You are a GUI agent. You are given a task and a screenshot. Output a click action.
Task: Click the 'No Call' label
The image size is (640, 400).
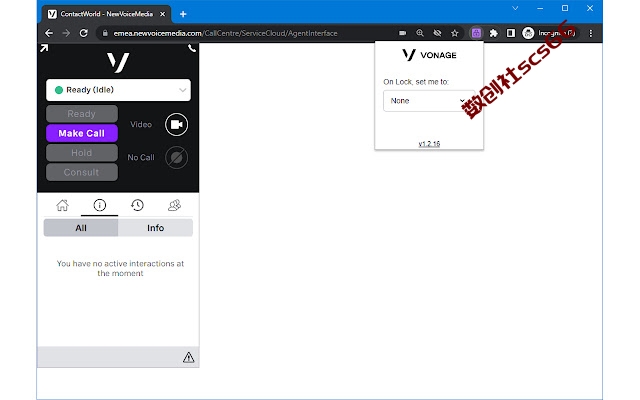tap(141, 157)
